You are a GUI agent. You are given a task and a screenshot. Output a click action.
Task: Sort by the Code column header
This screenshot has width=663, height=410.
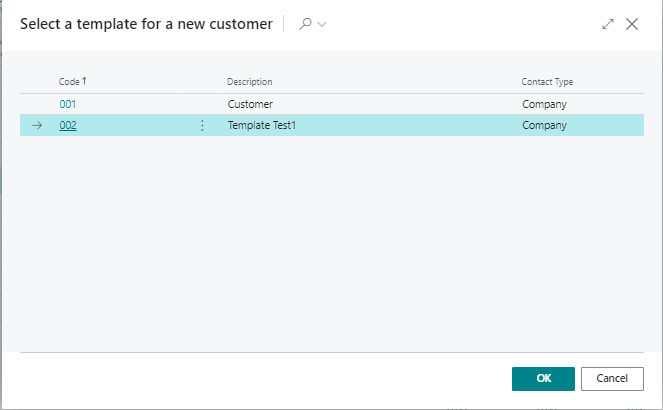(x=69, y=82)
